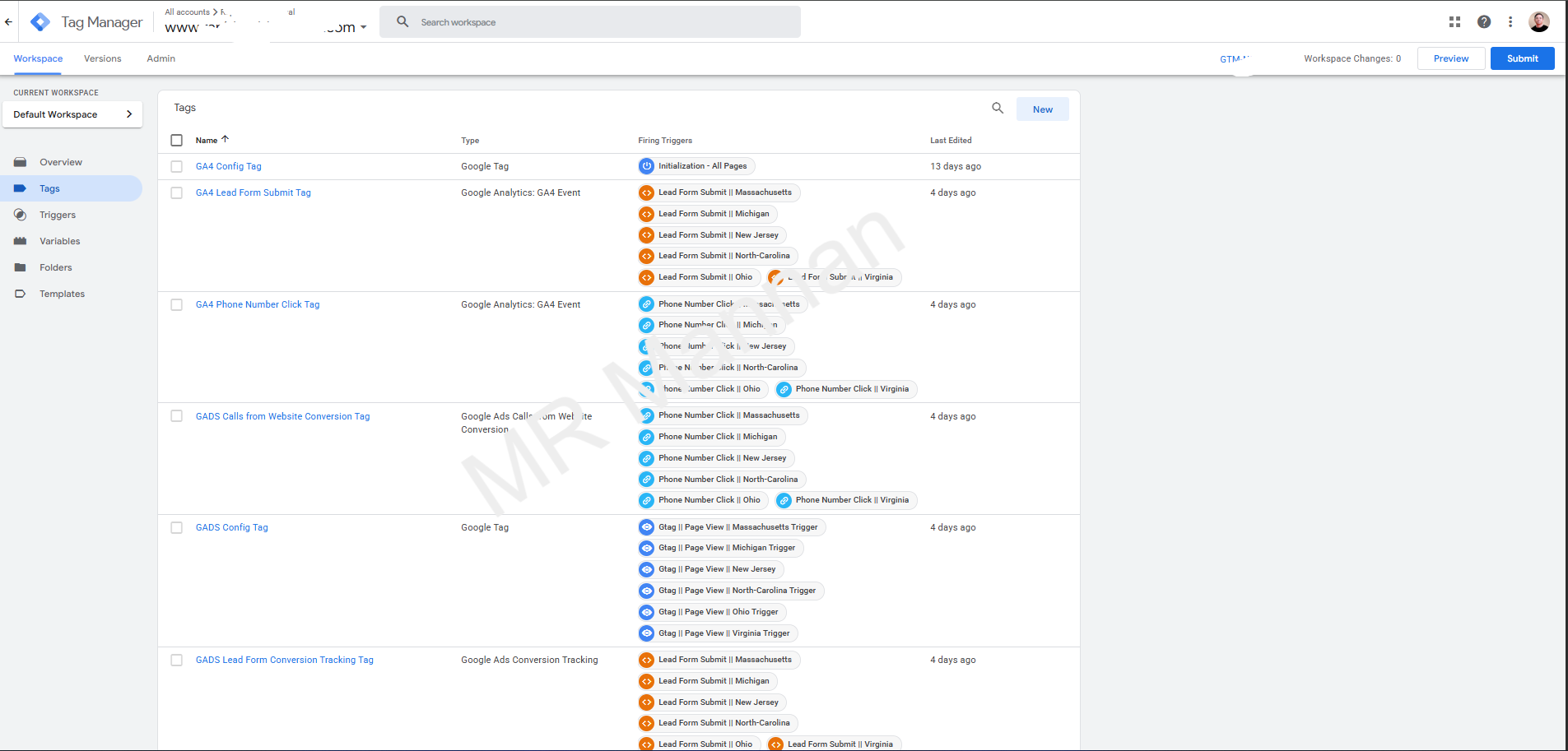
Task: Open Variables in the sidebar
Action: click(x=59, y=241)
